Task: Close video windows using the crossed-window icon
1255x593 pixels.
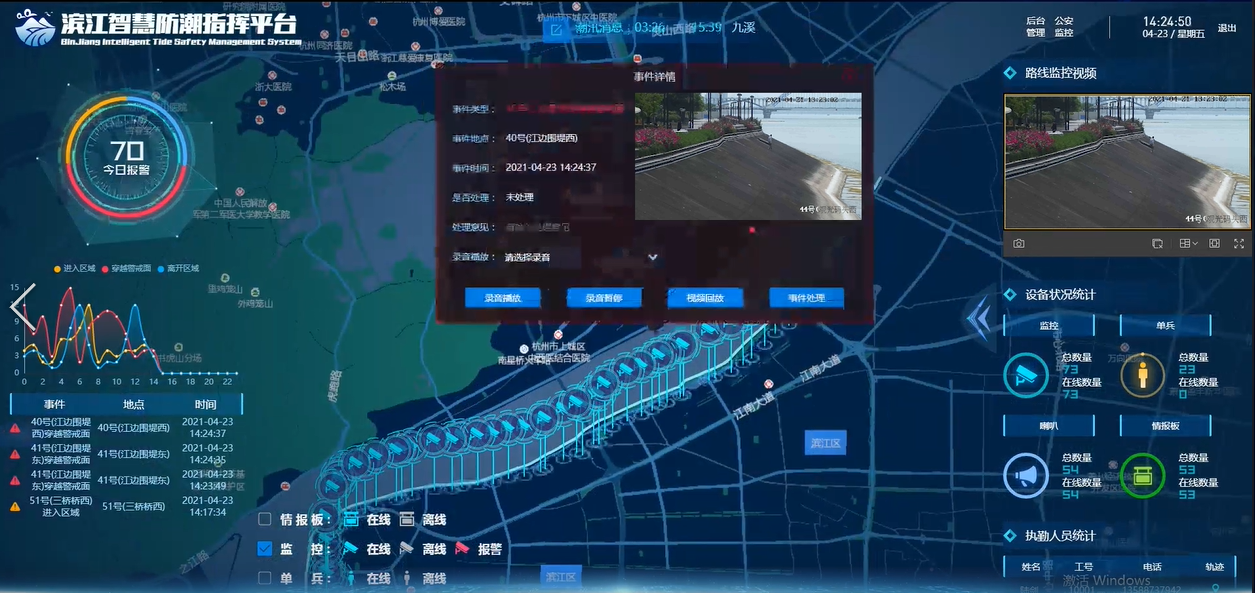Action: click(x=1157, y=243)
